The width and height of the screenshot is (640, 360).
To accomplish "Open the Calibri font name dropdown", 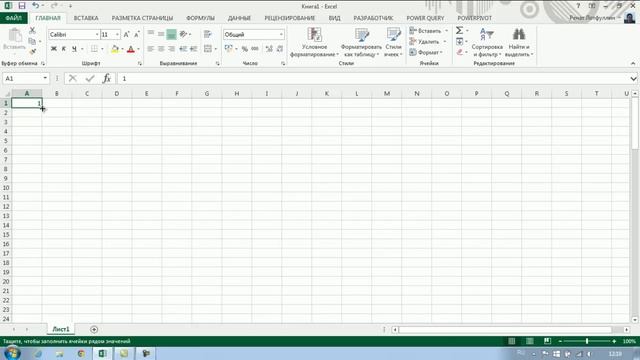I will coord(97,35).
